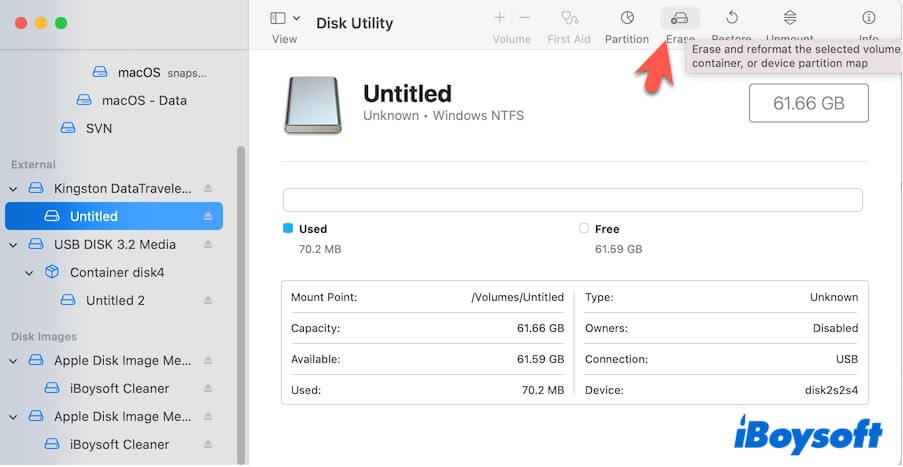Eject the second Apple Disk Image
The image size is (903, 467).
(208, 416)
